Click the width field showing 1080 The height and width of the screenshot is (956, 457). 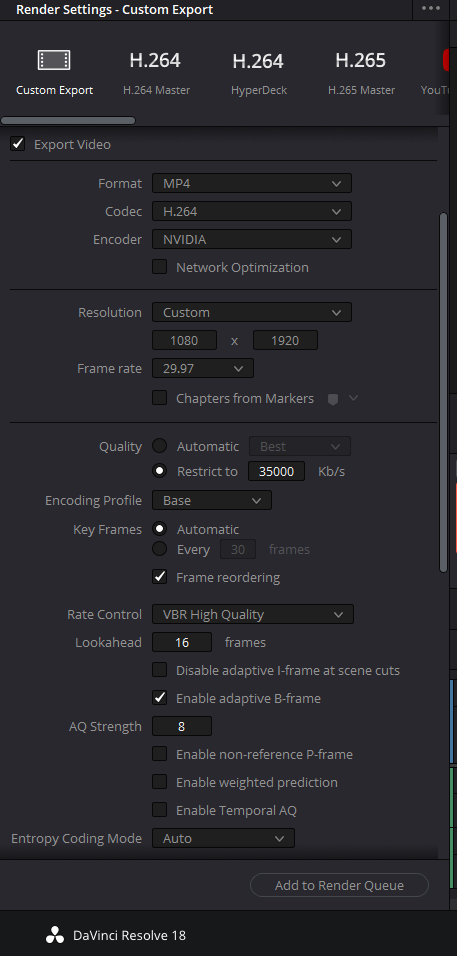click(185, 340)
